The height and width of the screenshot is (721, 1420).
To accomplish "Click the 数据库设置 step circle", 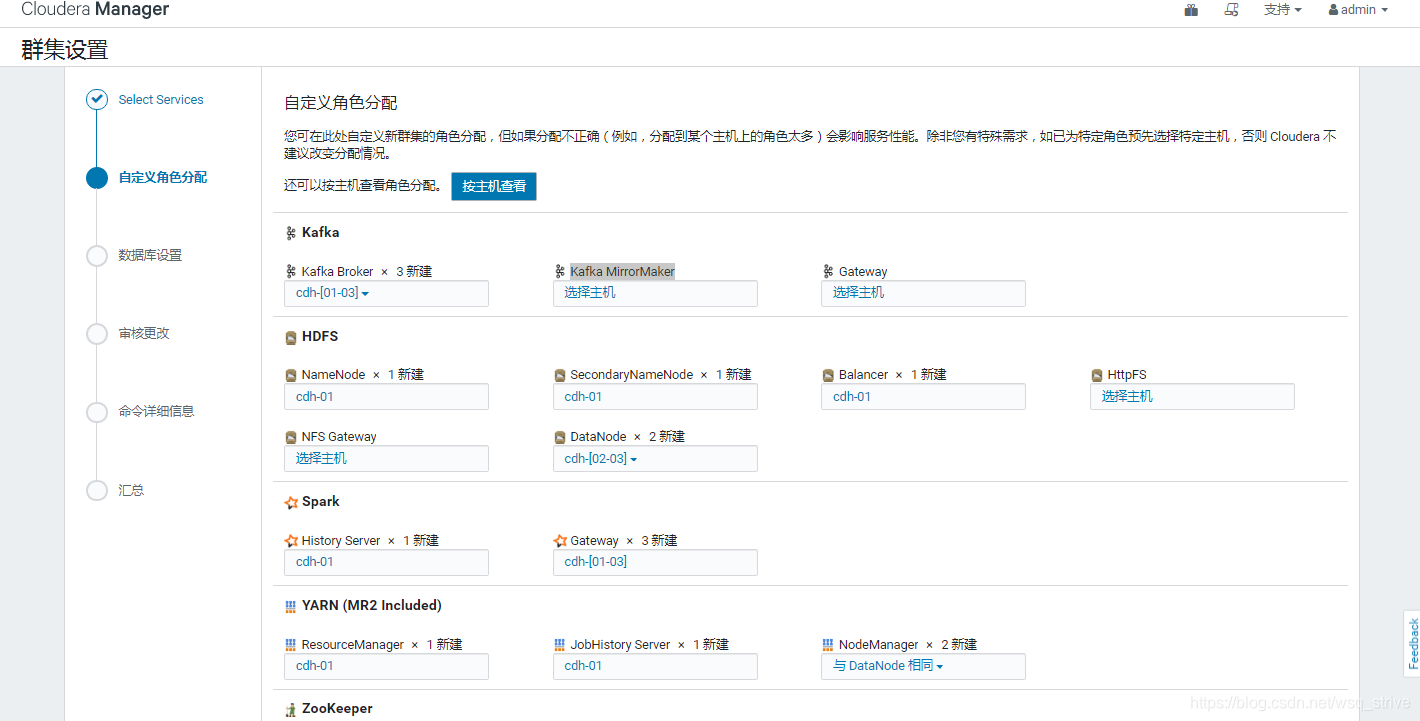I will tap(97, 256).
